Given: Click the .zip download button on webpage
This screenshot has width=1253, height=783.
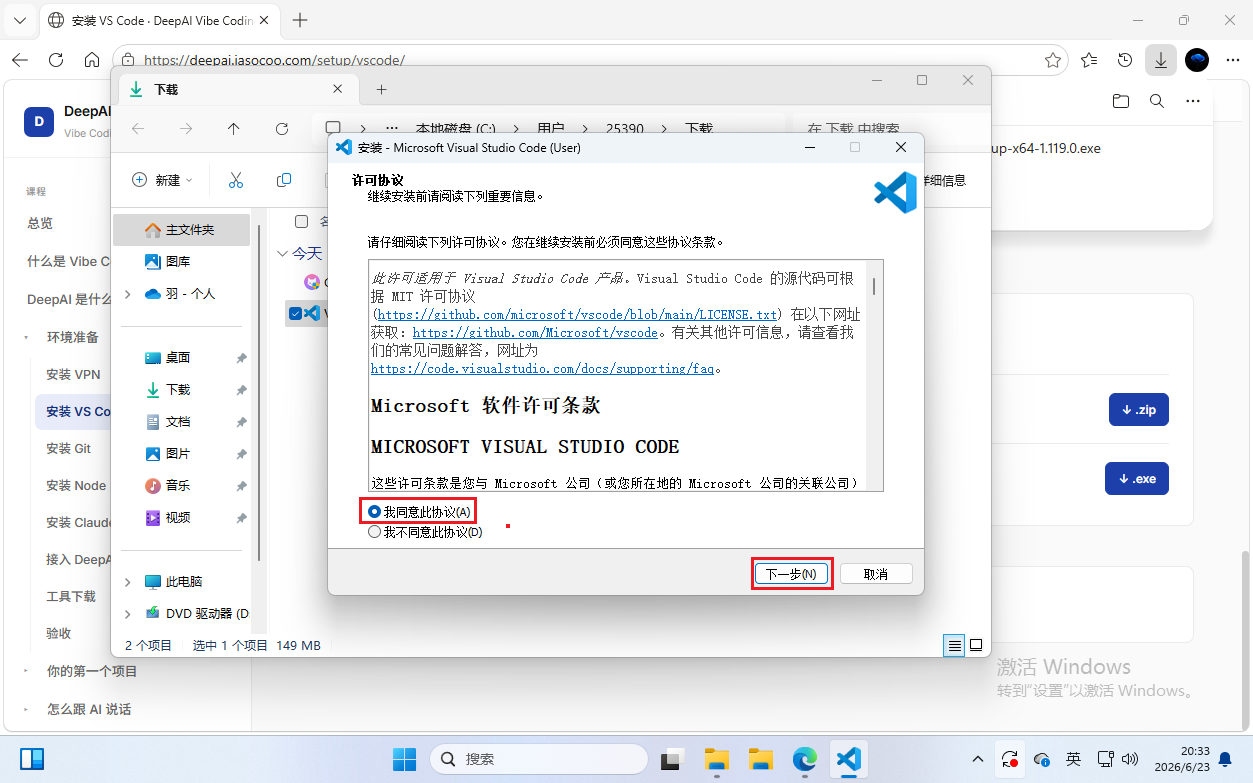Looking at the screenshot, I should click(x=1138, y=410).
